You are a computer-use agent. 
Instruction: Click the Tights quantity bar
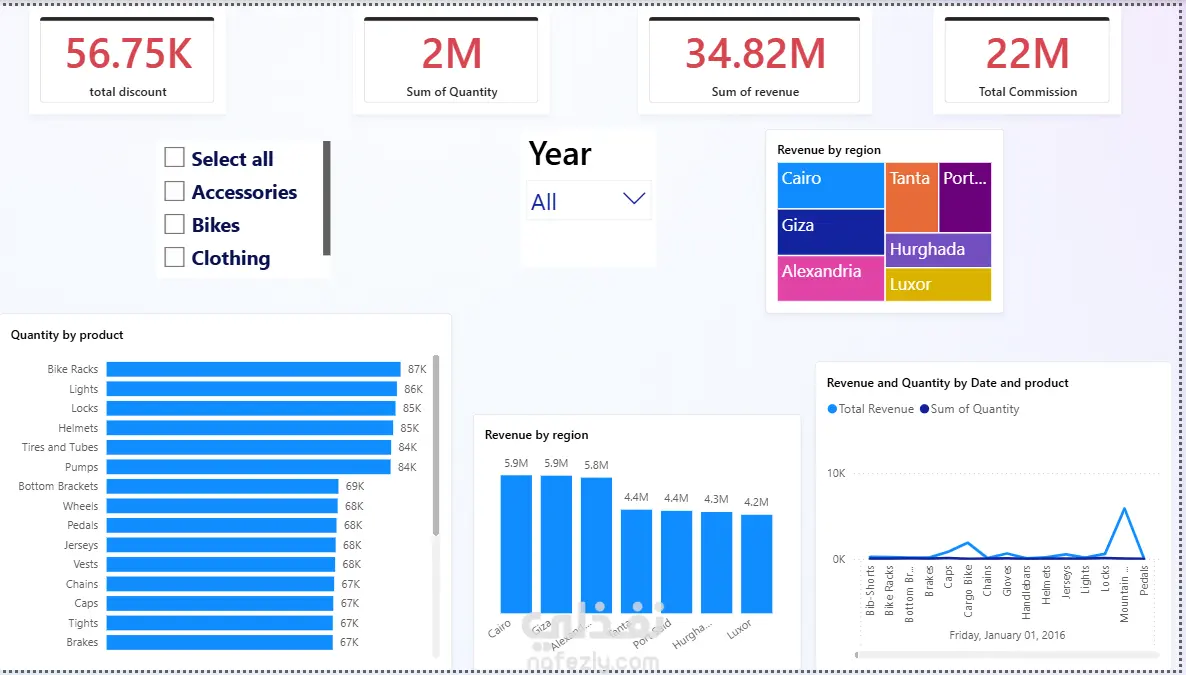219,623
